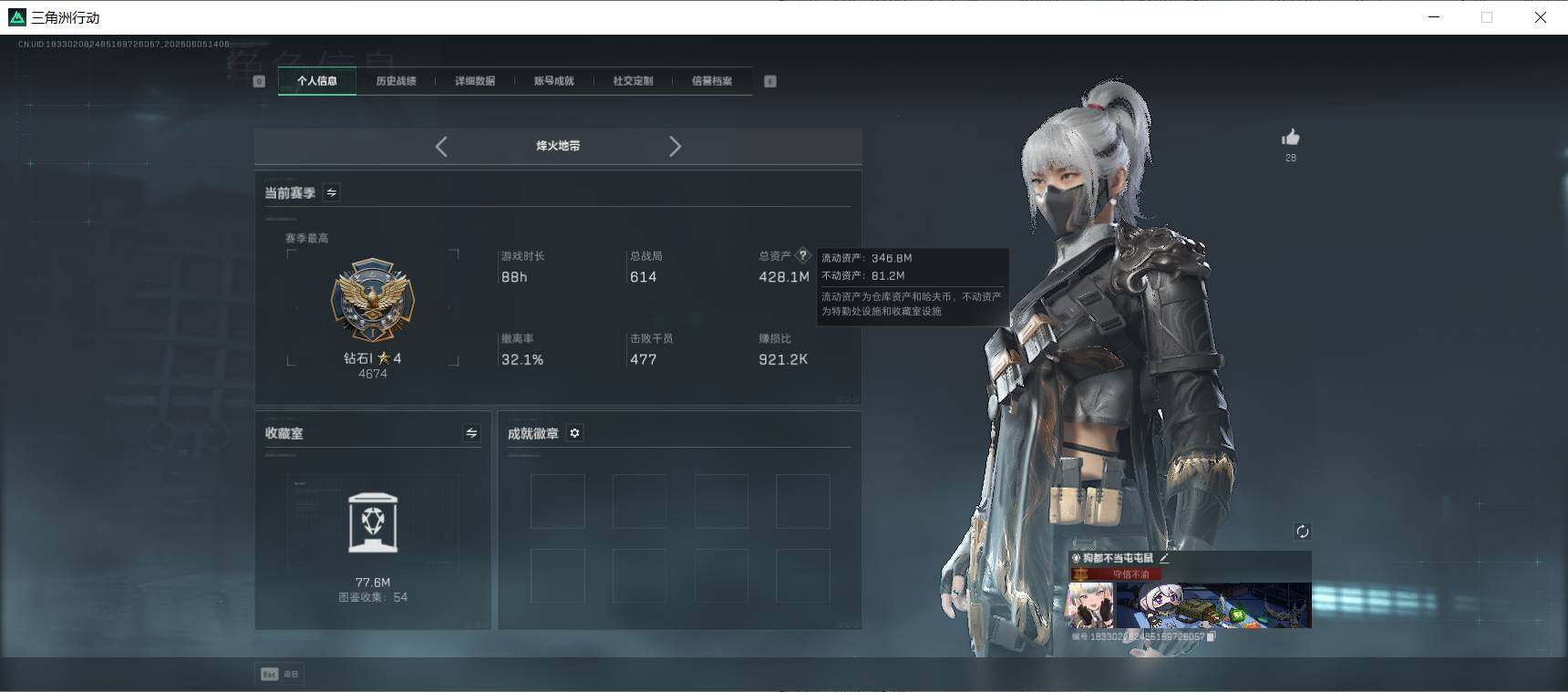Click the 烽火地带 mode title
Viewport: 1568px width, 692px height.
coord(558,146)
